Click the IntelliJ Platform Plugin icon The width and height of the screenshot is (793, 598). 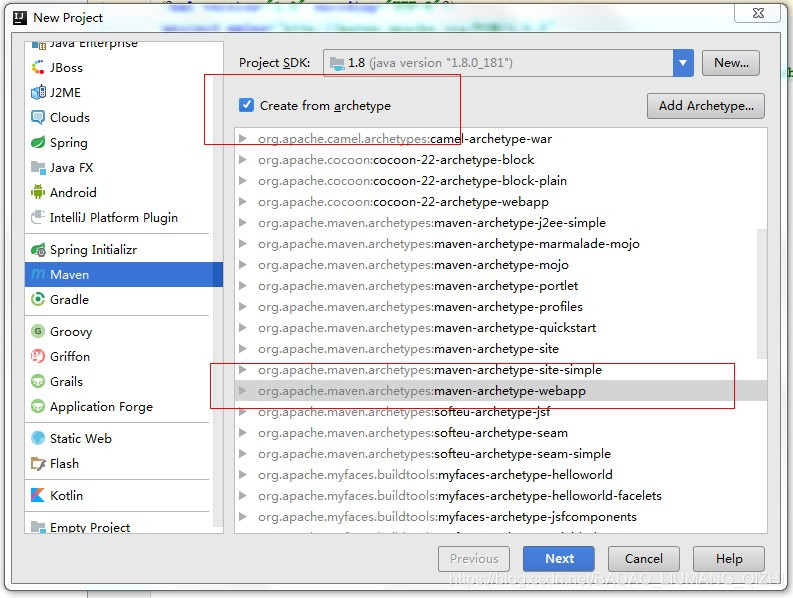pyautogui.click(x=38, y=217)
